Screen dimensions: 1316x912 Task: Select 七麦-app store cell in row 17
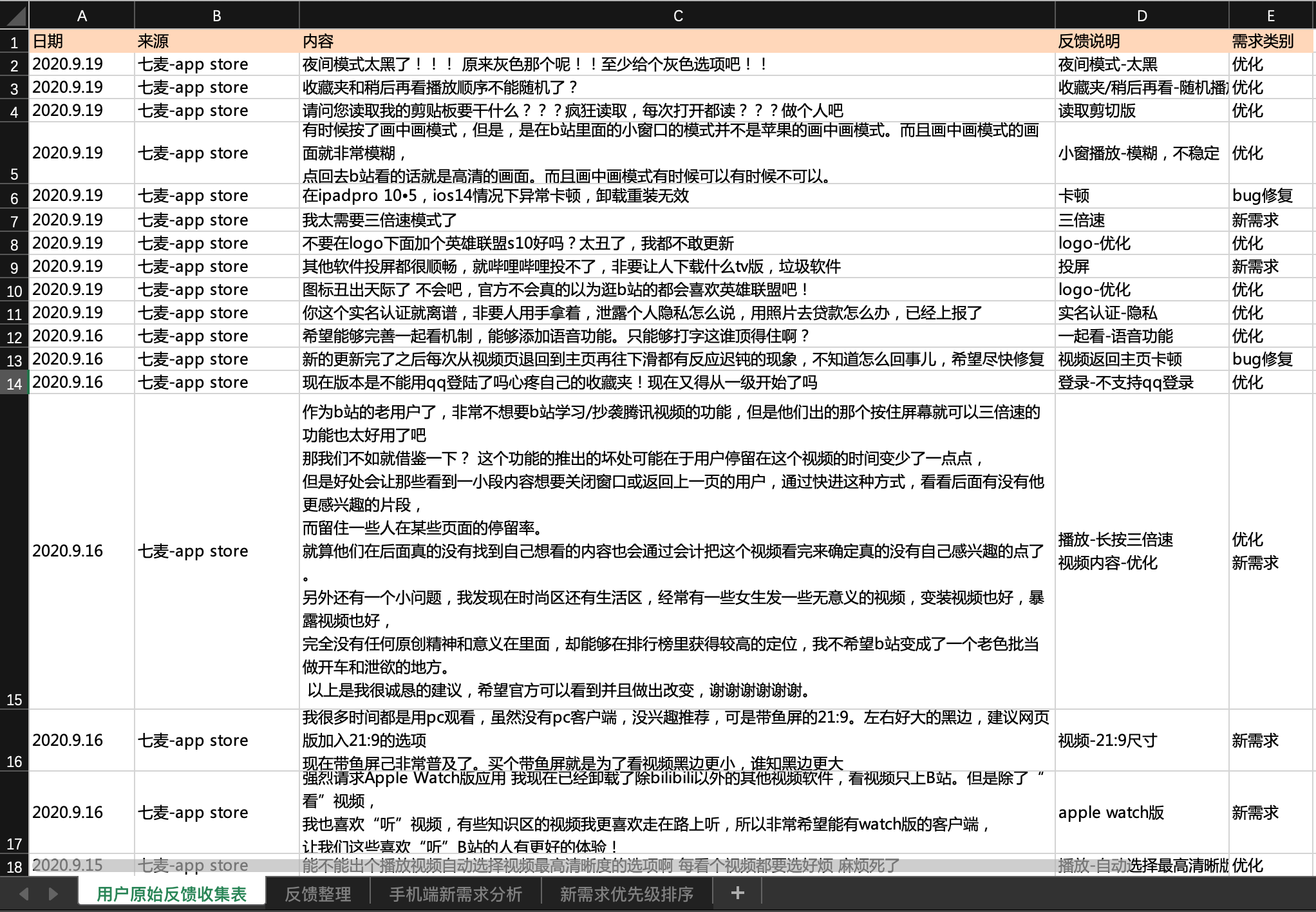217,813
